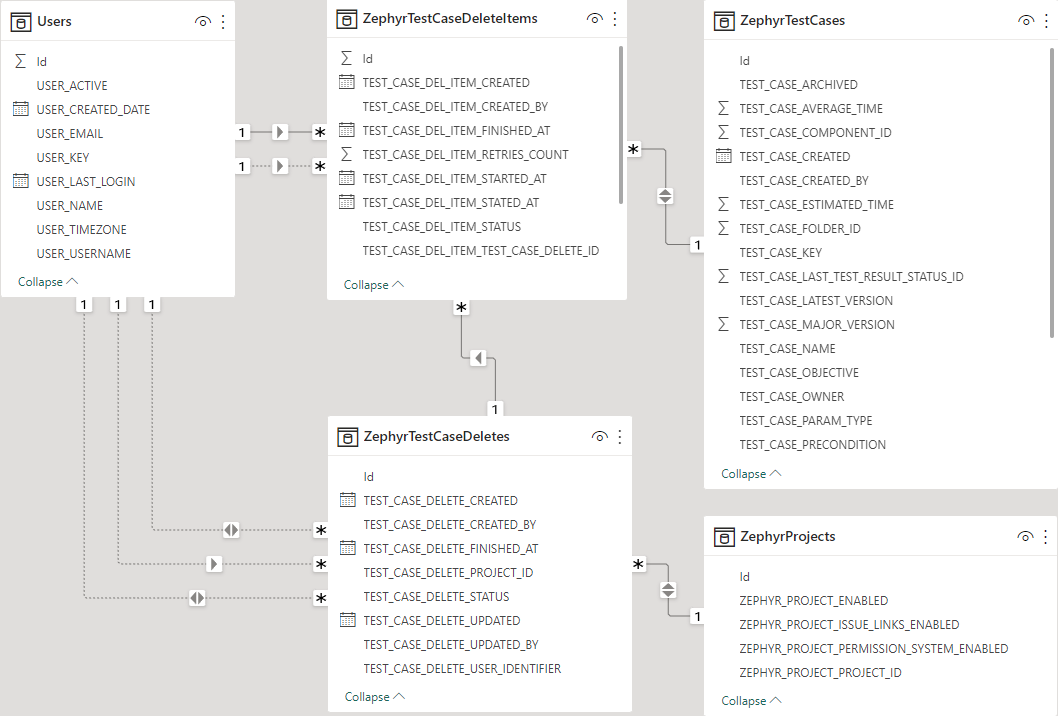The image size is (1058, 716).
Task: Open more options for ZephyrTestCaseDeletes table
Action: pyautogui.click(x=620, y=436)
